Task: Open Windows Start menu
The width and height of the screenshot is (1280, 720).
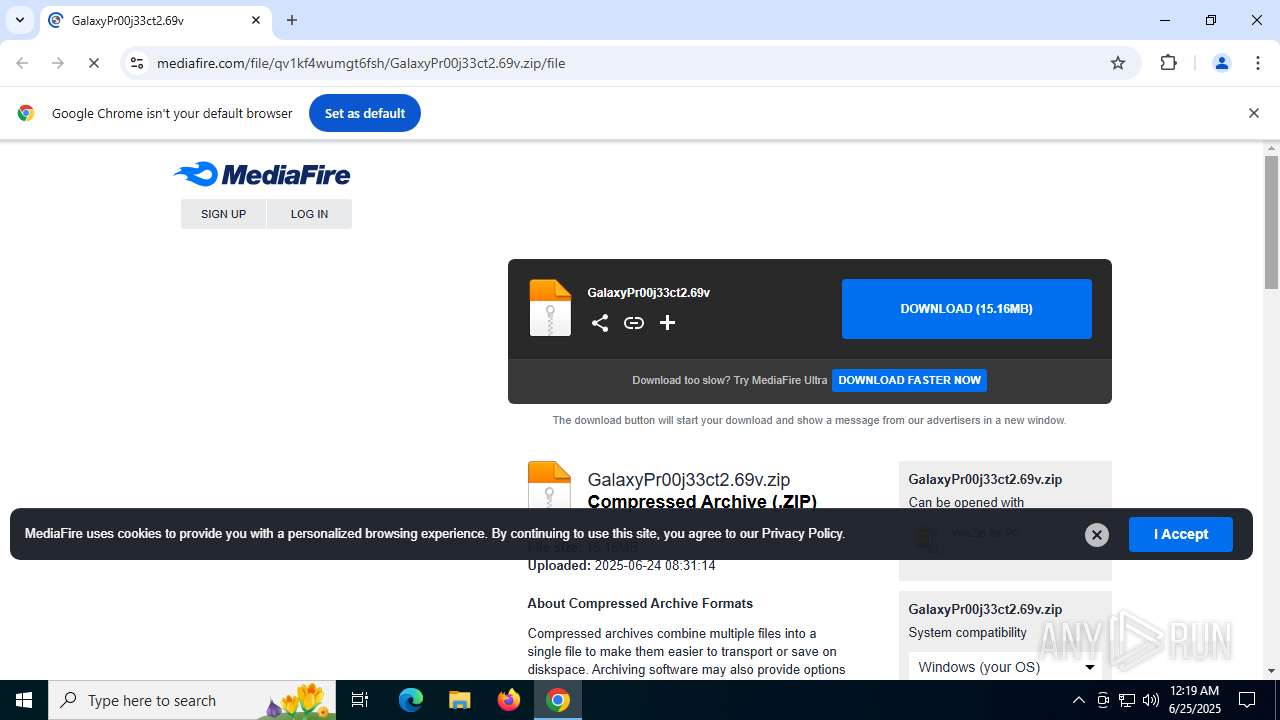Action: tap(24, 700)
